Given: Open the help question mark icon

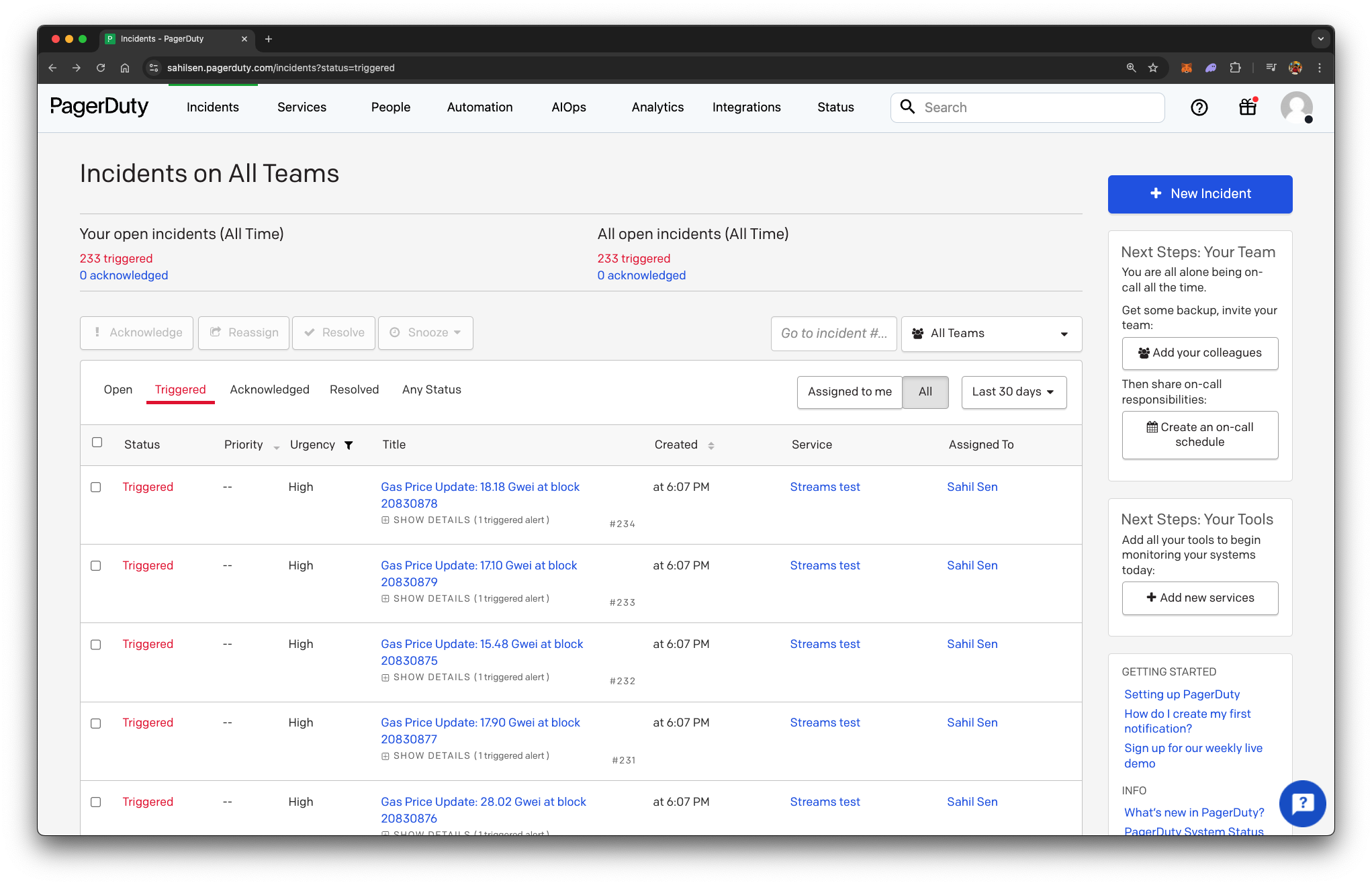Looking at the screenshot, I should pyautogui.click(x=1199, y=107).
